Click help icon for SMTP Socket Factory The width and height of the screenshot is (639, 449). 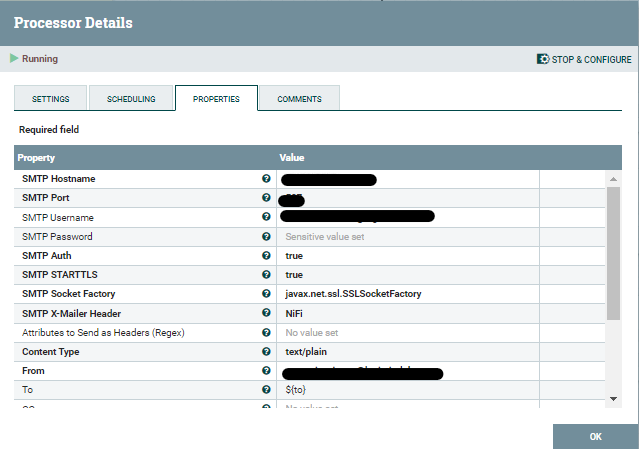[x=266, y=293]
